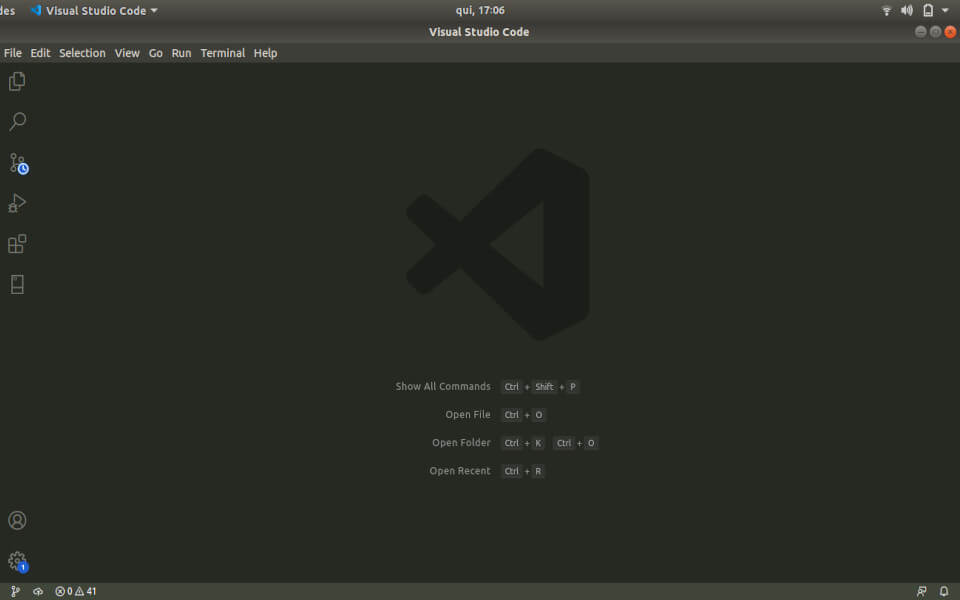Click the git branch status bar icon

tap(15, 591)
